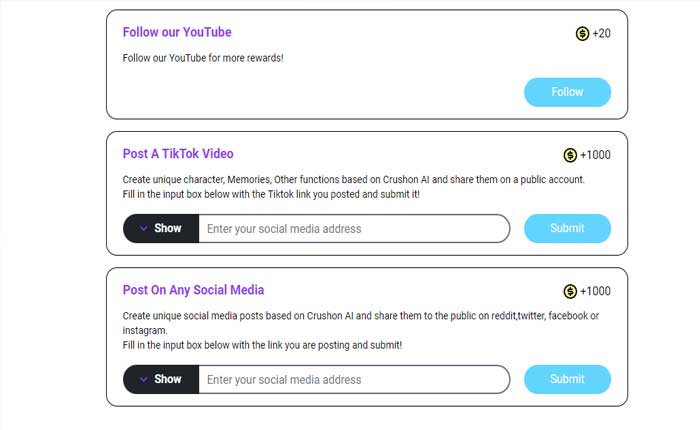This screenshot has height=430, width=700.
Task: Expand the Show dropdown under TikTok Video
Action: (161, 228)
